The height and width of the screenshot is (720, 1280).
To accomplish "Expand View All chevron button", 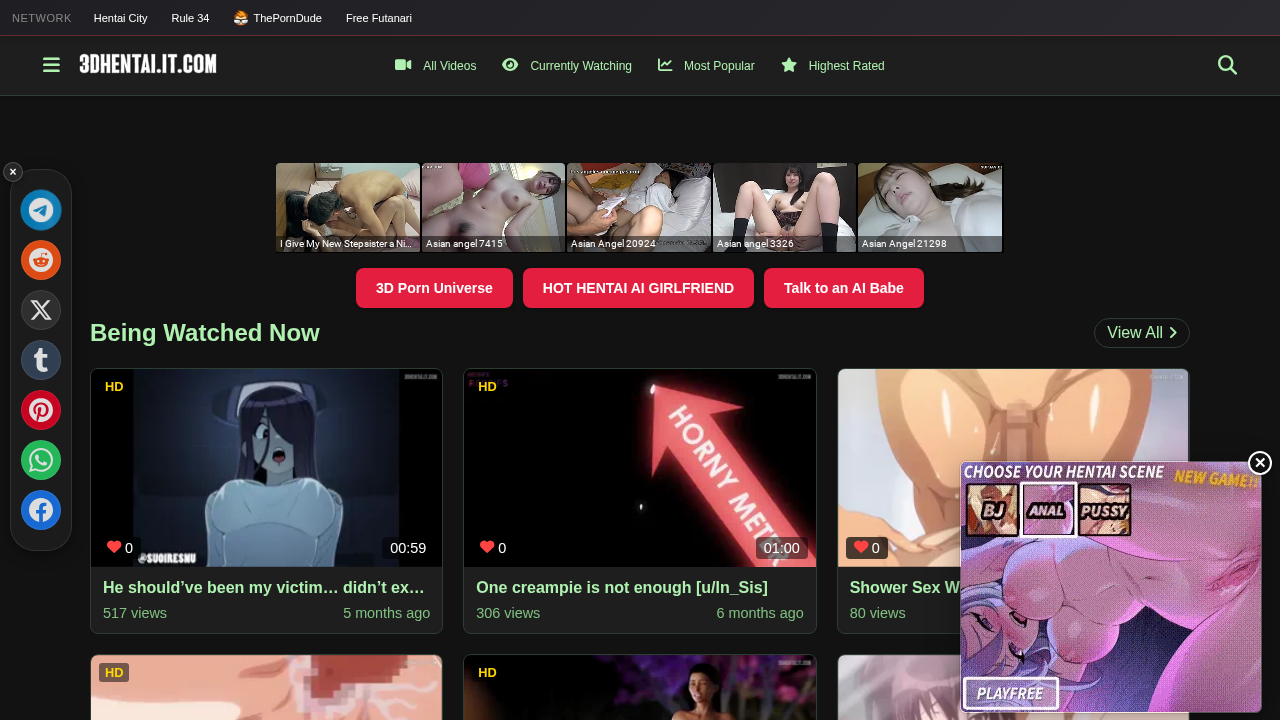I will (1142, 333).
